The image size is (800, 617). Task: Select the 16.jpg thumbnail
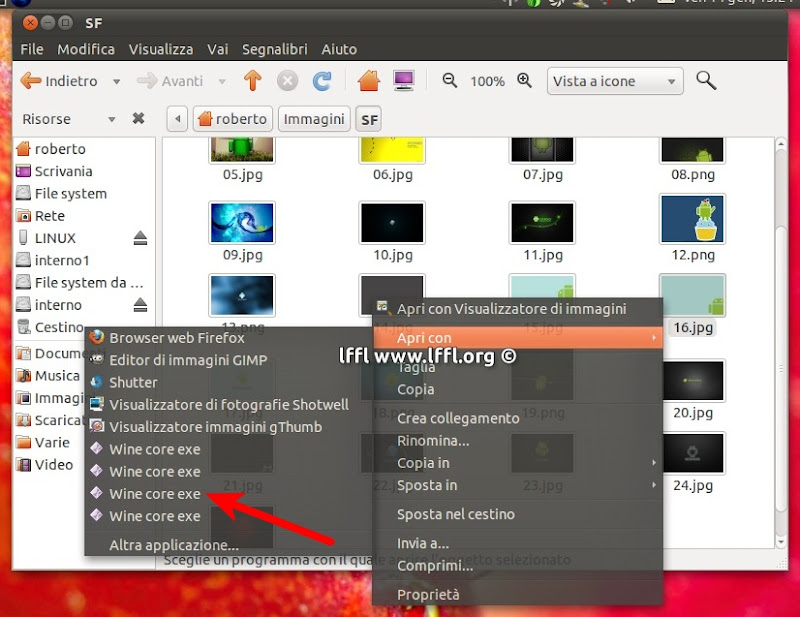693,297
